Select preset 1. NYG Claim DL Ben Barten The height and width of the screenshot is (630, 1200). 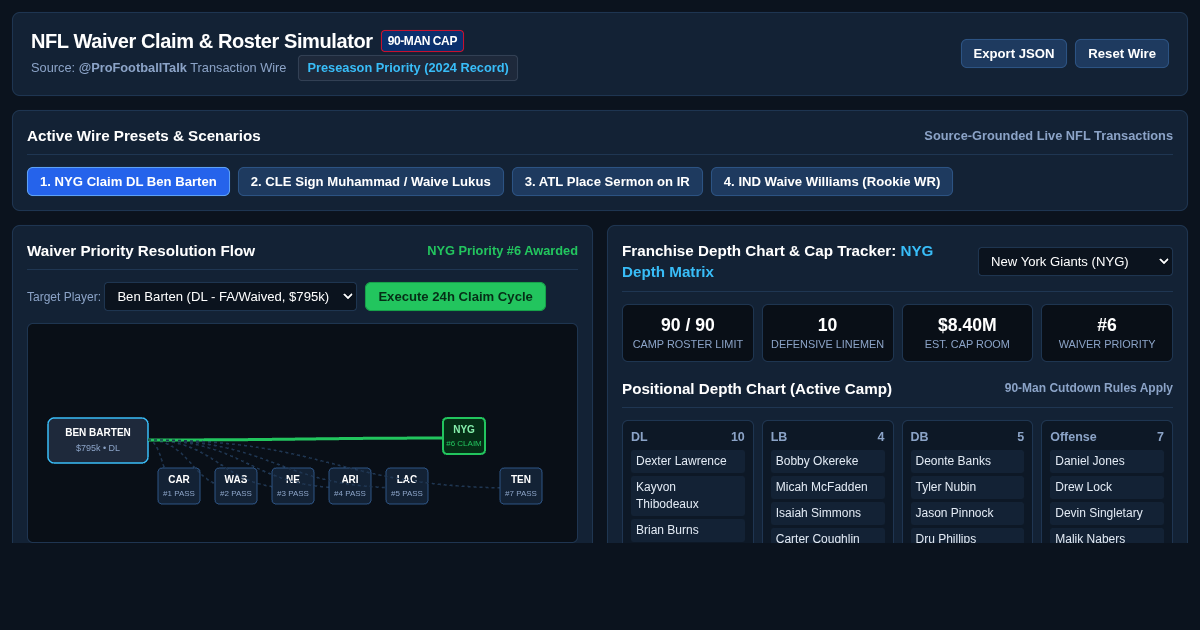pyautogui.click(x=128, y=182)
